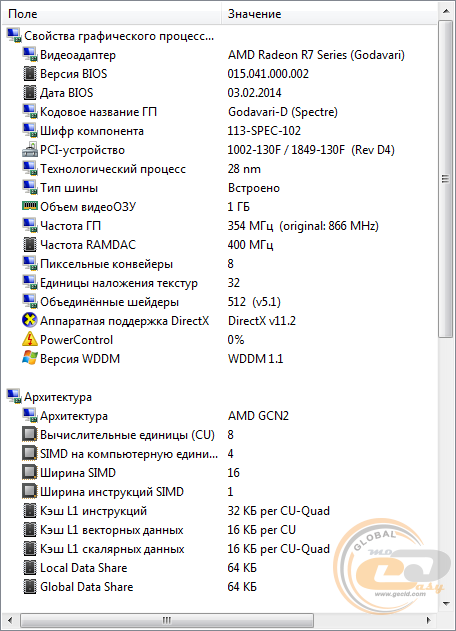
Task: Click the icon beside Тип шины
Action: coord(30,188)
